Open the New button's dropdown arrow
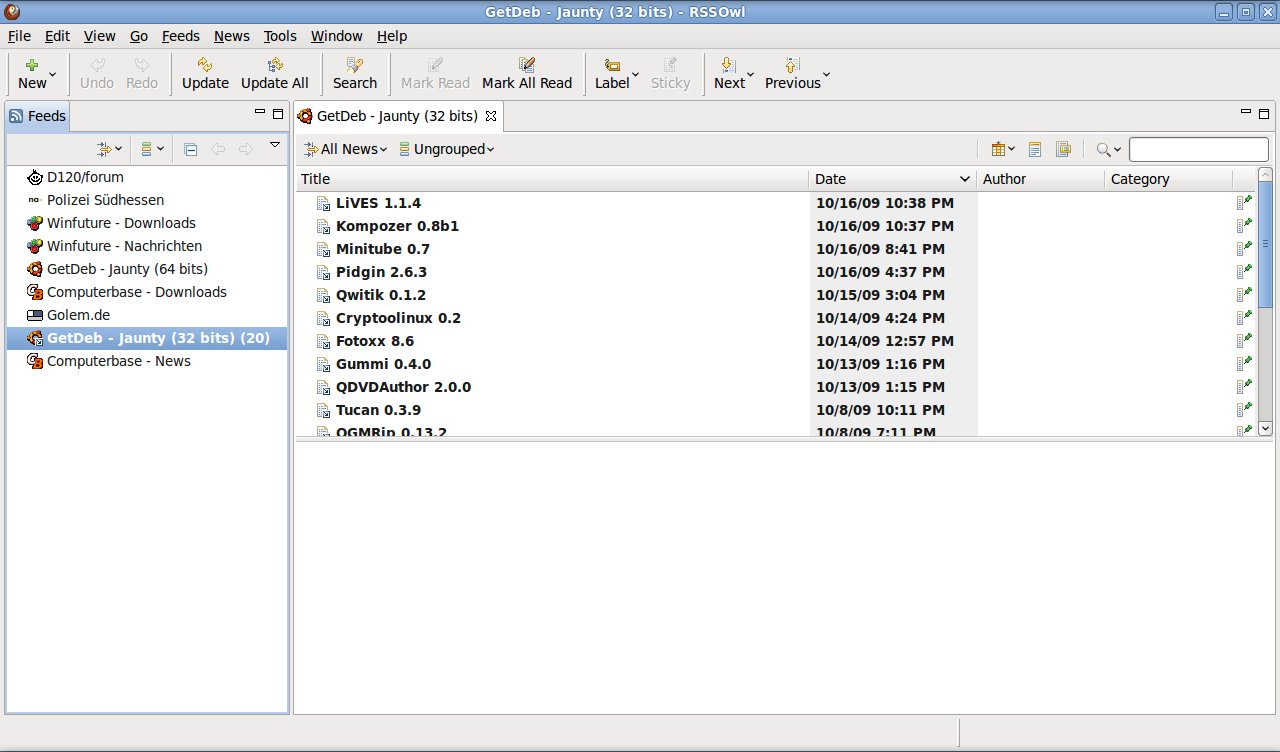The image size is (1280, 752). 52,74
